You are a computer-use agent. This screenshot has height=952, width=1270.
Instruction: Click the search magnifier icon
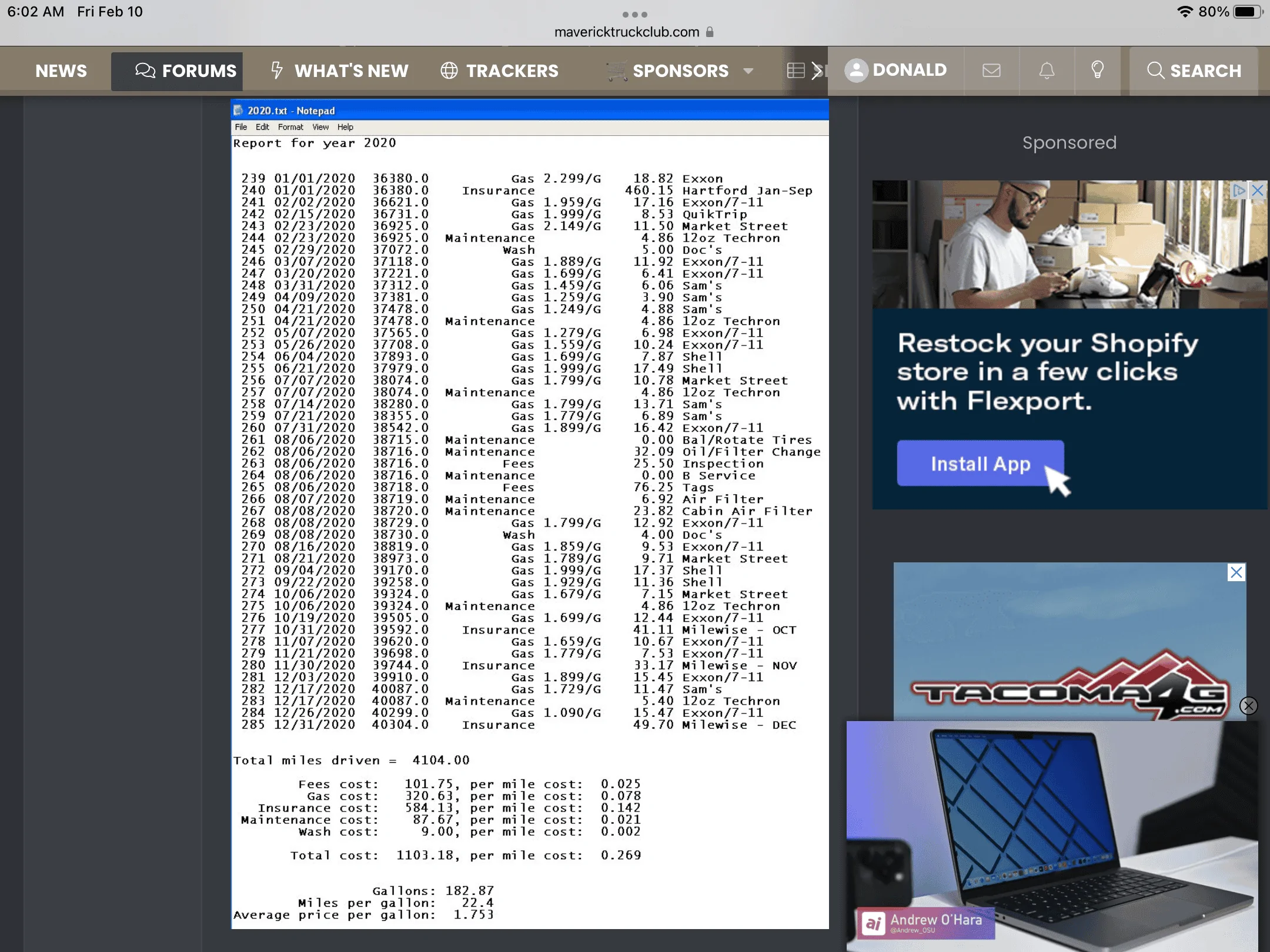click(1155, 71)
